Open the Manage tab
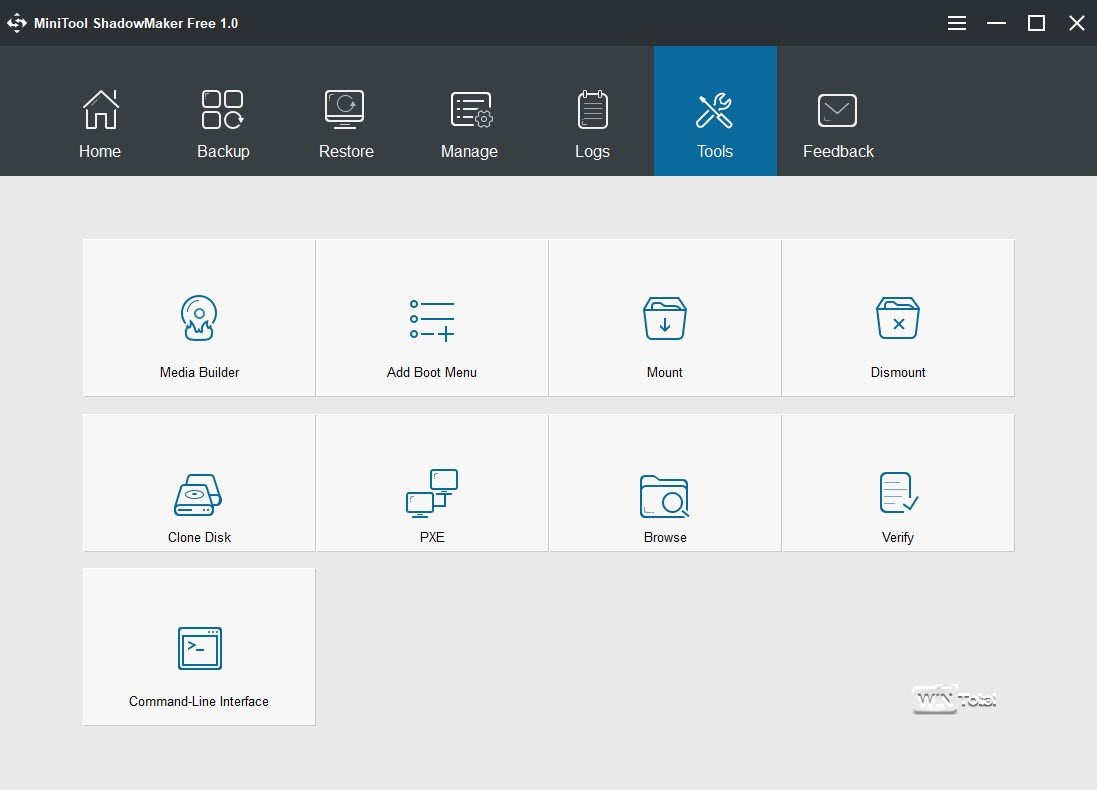Viewport: 1097px width, 790px height. pyautogui.click(x=469, y=111)
